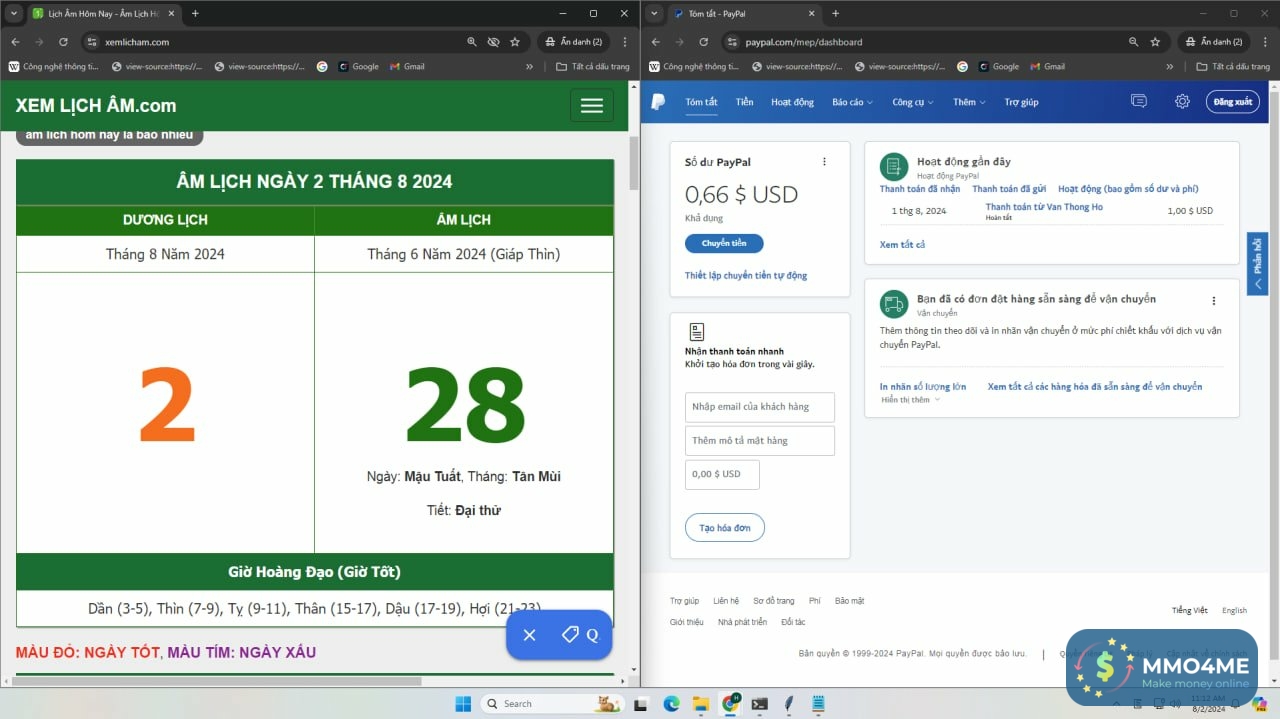Open the Tiền tab in PayPal
Image resolution: width=1280 pixels, height=719 pixels.
pos(744,102)
